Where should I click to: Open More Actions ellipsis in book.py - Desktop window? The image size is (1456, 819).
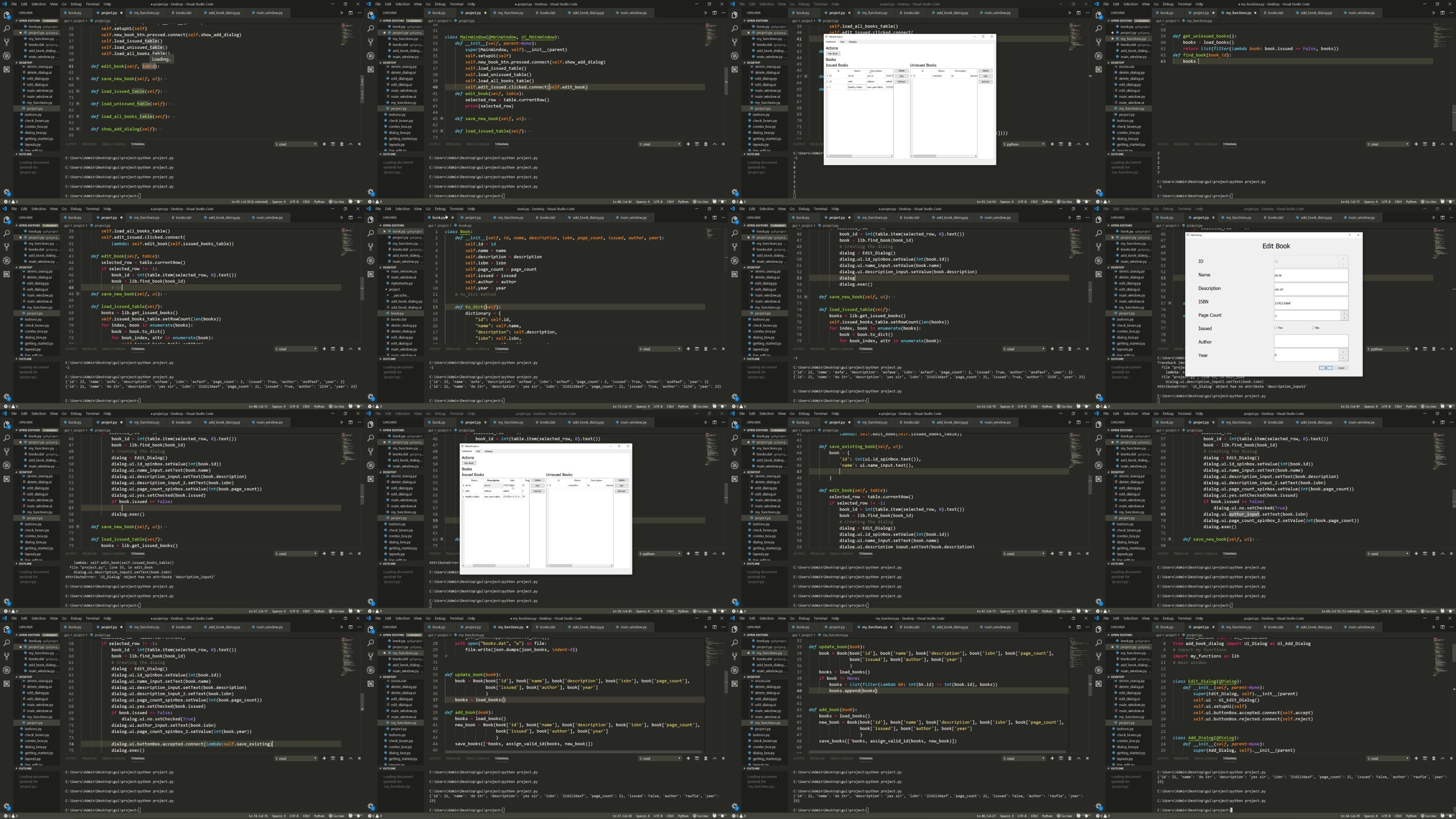pyautogui.click(x=723, y=217)
